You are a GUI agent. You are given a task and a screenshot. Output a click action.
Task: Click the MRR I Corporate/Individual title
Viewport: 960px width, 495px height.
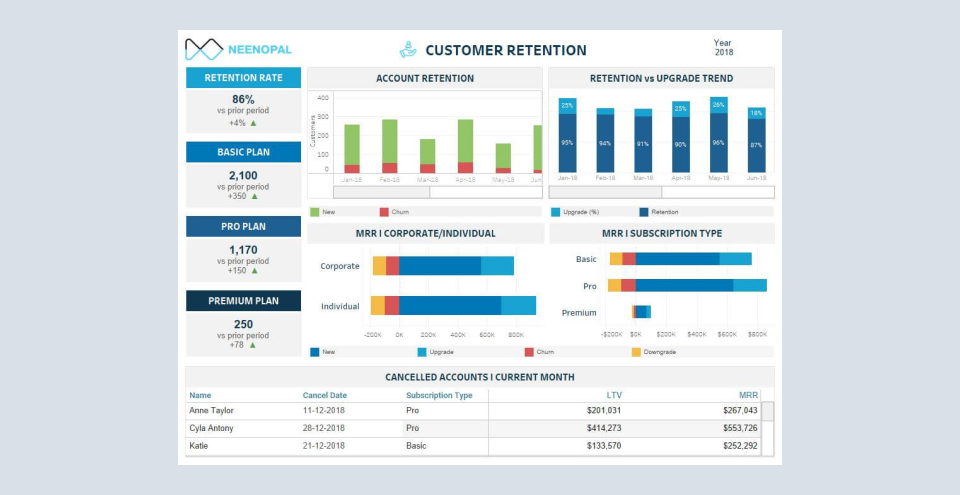tap(426, 233)
